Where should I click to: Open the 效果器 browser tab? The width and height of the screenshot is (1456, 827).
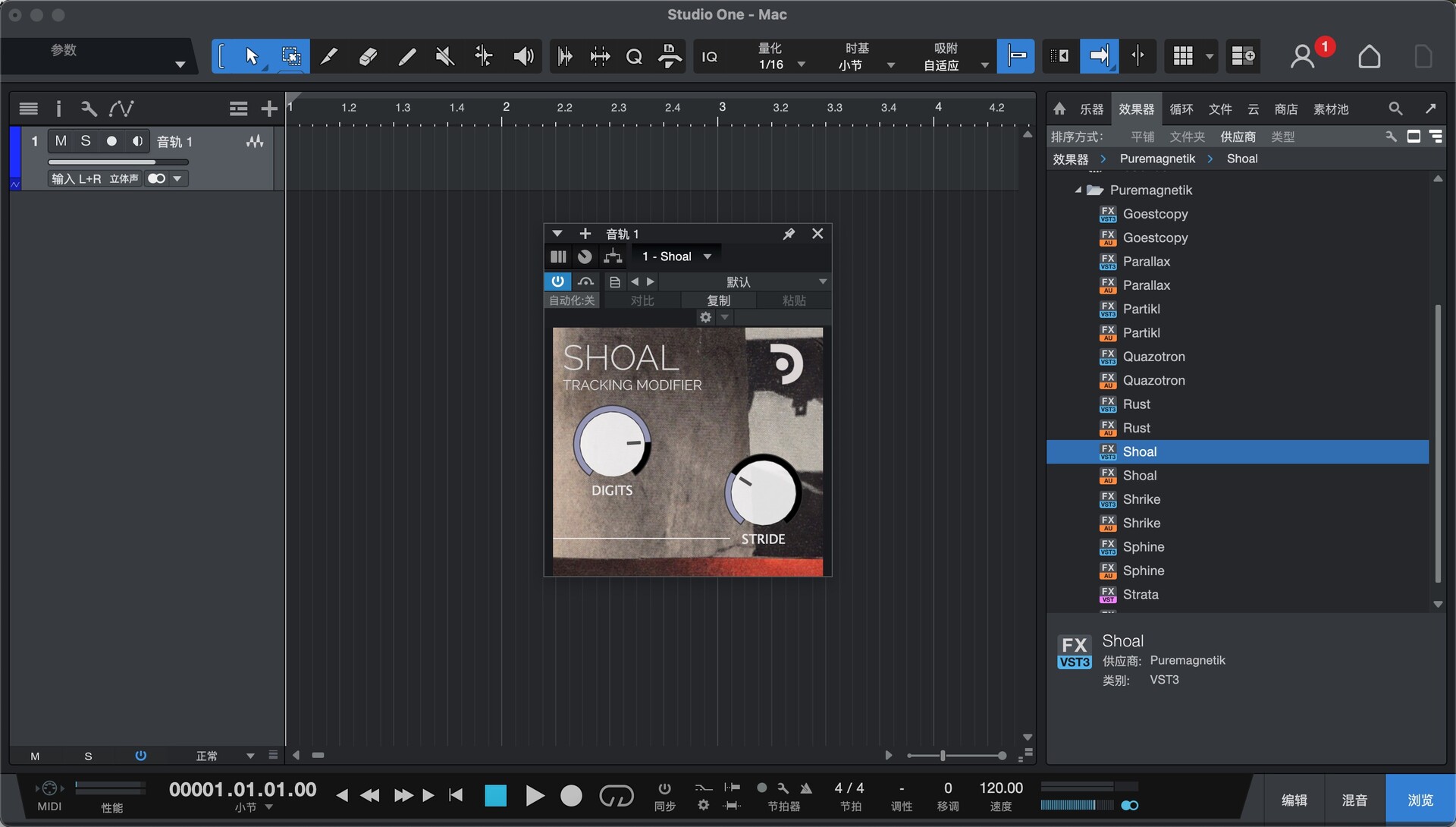[x=1136, y=109]
